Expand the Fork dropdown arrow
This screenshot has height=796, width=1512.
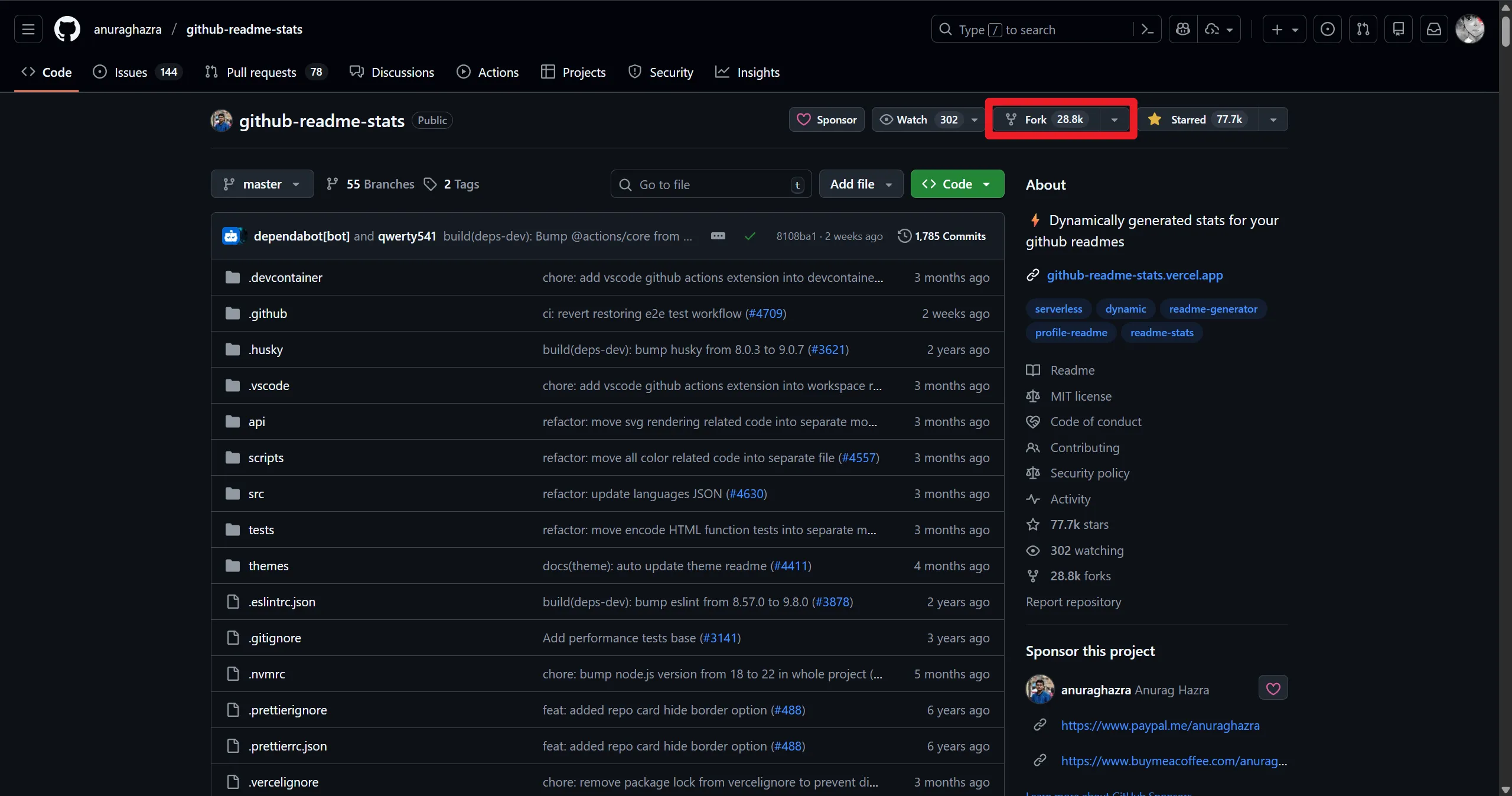1114,119
